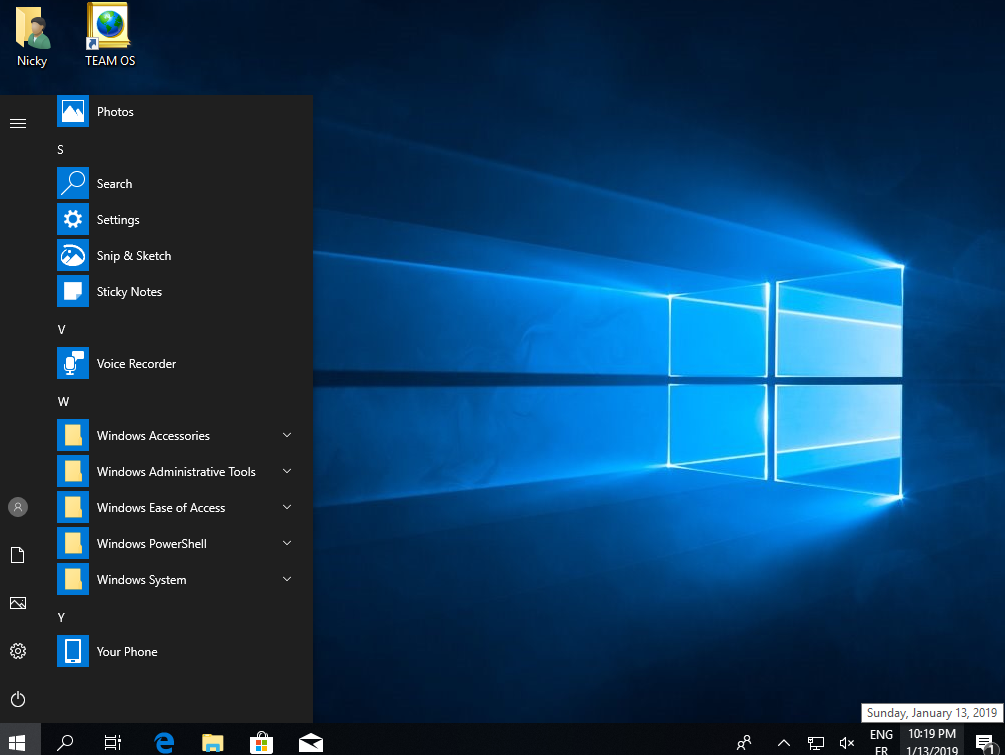Click the Windows Start button
The width and height of the screenshot is (1005, 755).
(17, 743)
